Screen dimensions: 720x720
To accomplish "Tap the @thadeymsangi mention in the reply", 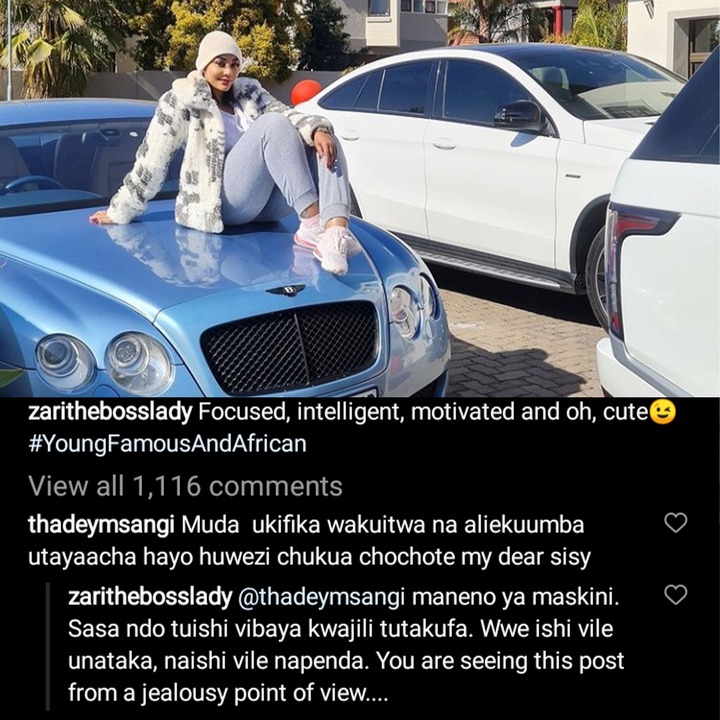I will 321,597.
